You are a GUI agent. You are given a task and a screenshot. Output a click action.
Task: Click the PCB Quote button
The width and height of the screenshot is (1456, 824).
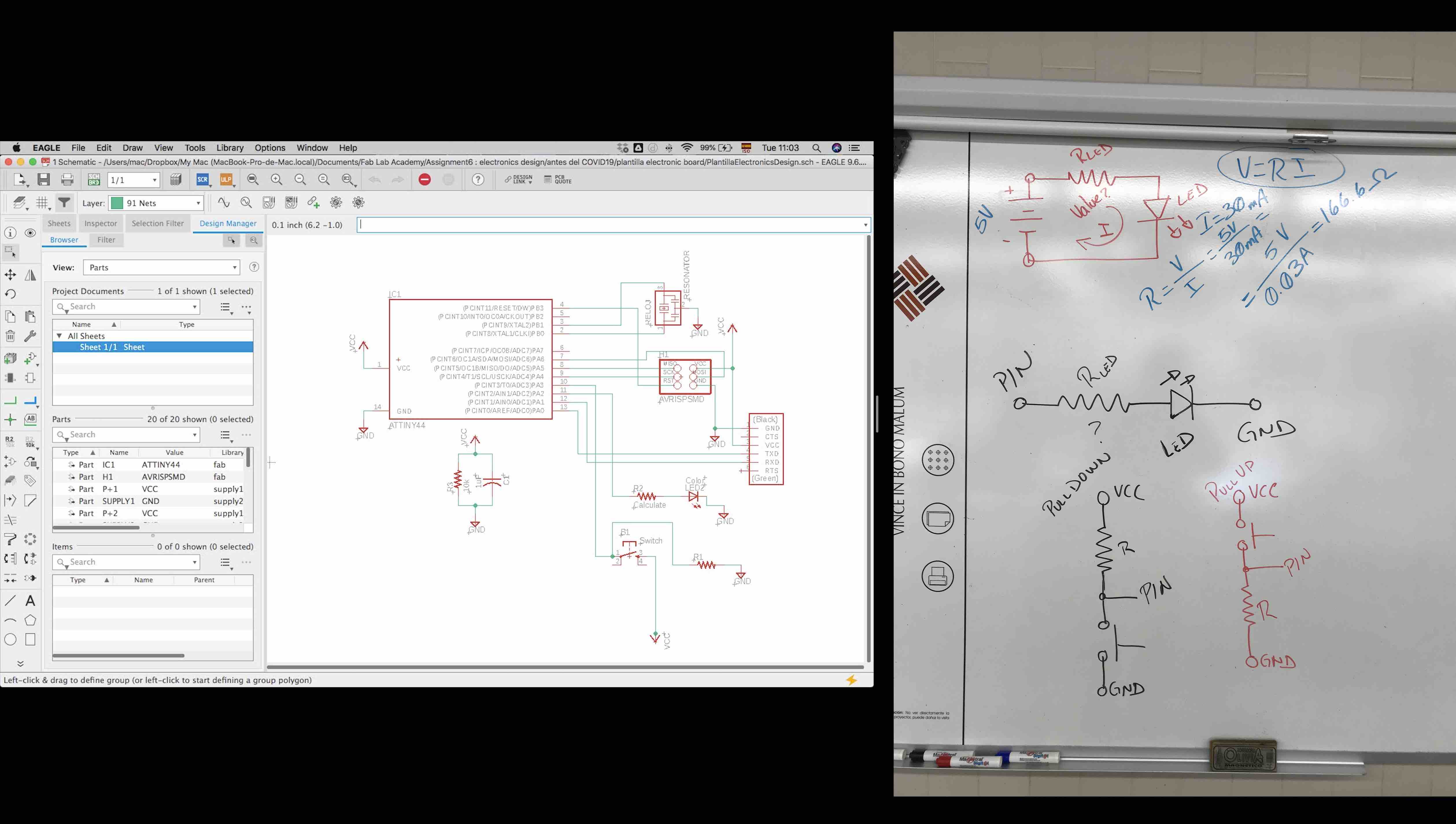(x=558, y=180)
